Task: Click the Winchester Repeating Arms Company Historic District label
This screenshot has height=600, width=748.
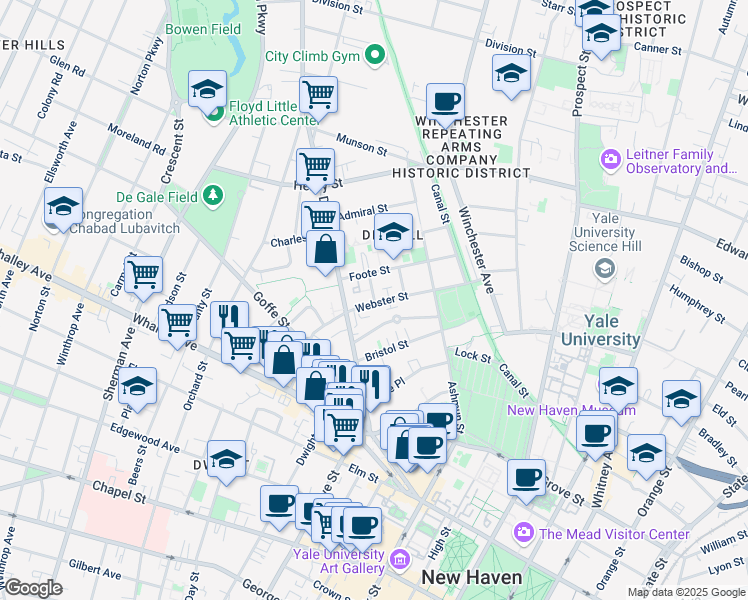Action: coord(461,147)
